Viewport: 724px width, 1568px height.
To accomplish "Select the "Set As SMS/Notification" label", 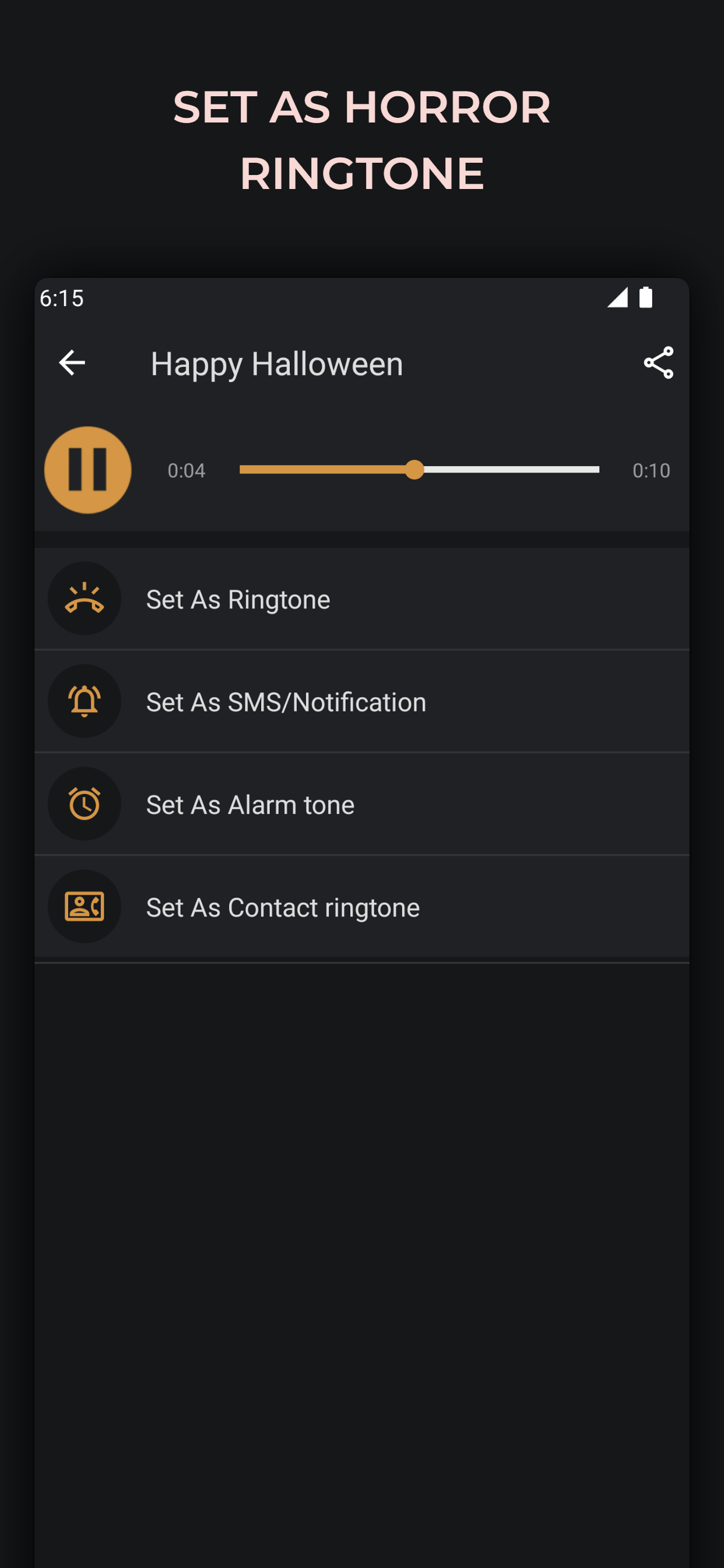I will tap(286, 702).
